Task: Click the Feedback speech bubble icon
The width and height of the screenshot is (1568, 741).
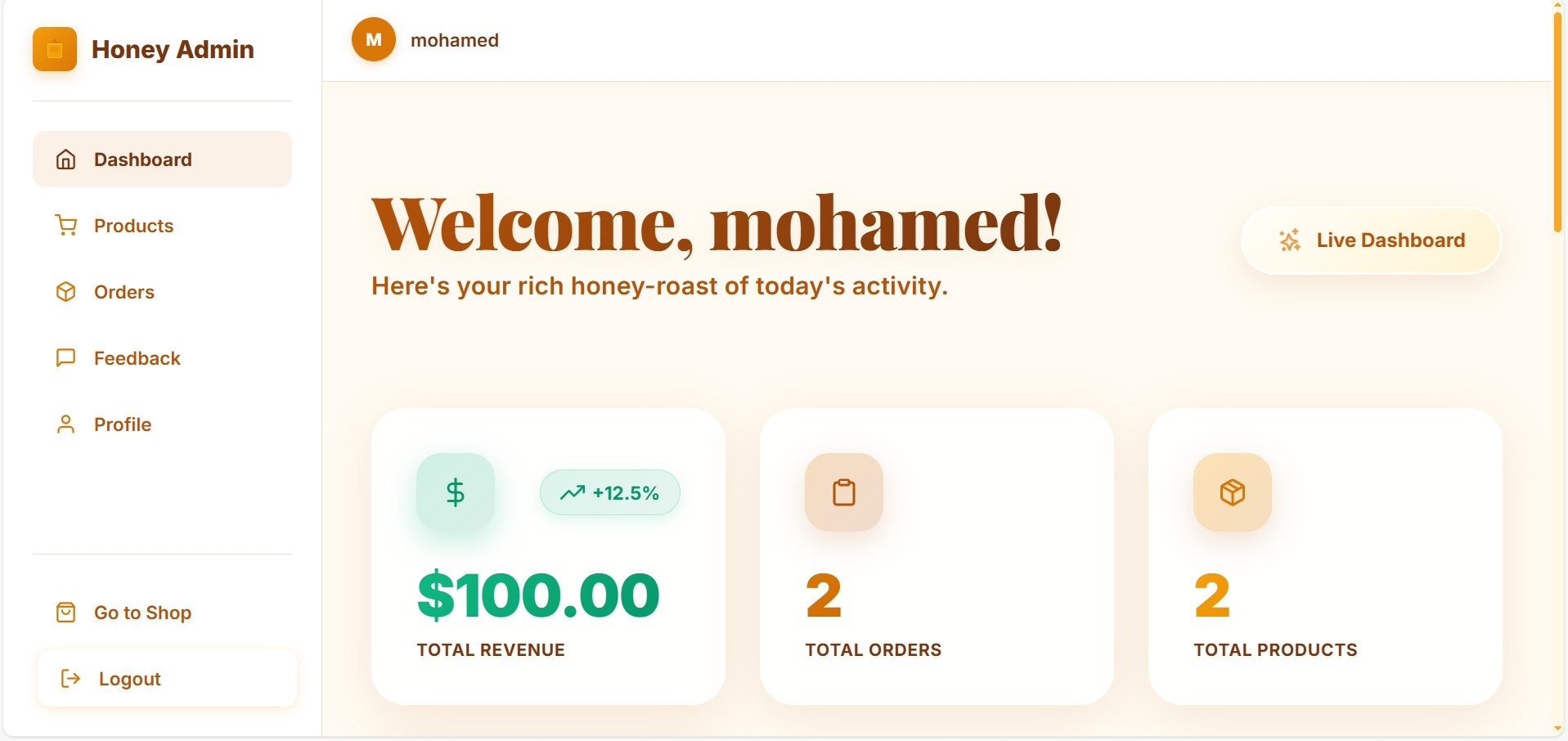Action: click(66, 358)
